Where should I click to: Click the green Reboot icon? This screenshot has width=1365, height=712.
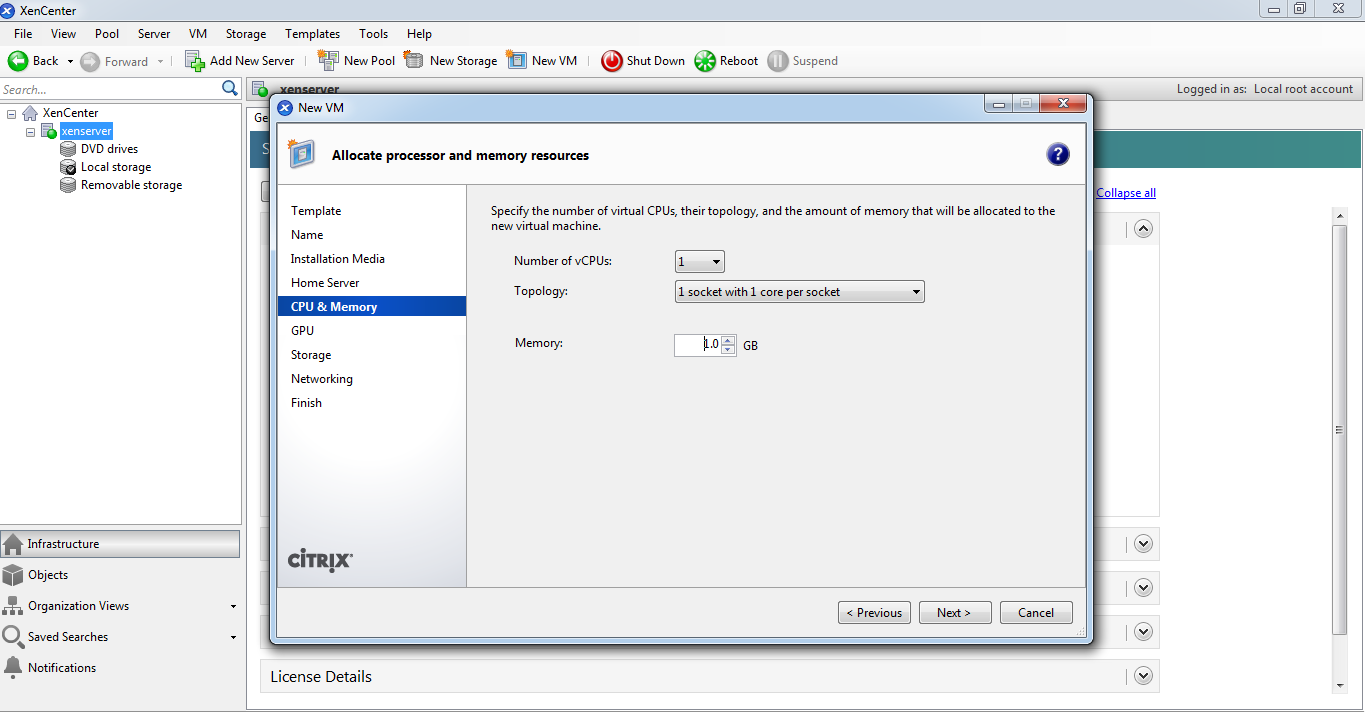pyautogui.click(x=705, y=61)
